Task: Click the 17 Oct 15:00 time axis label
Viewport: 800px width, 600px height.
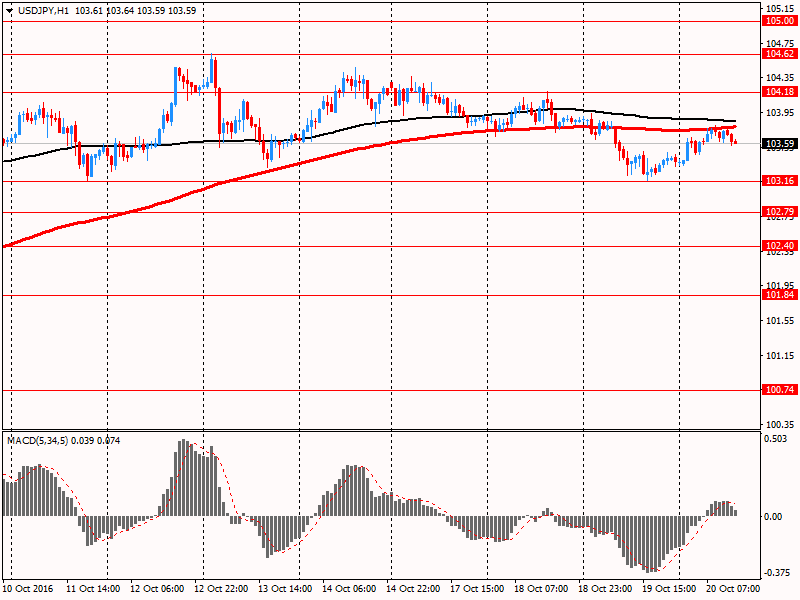Action: coord(477,589)
